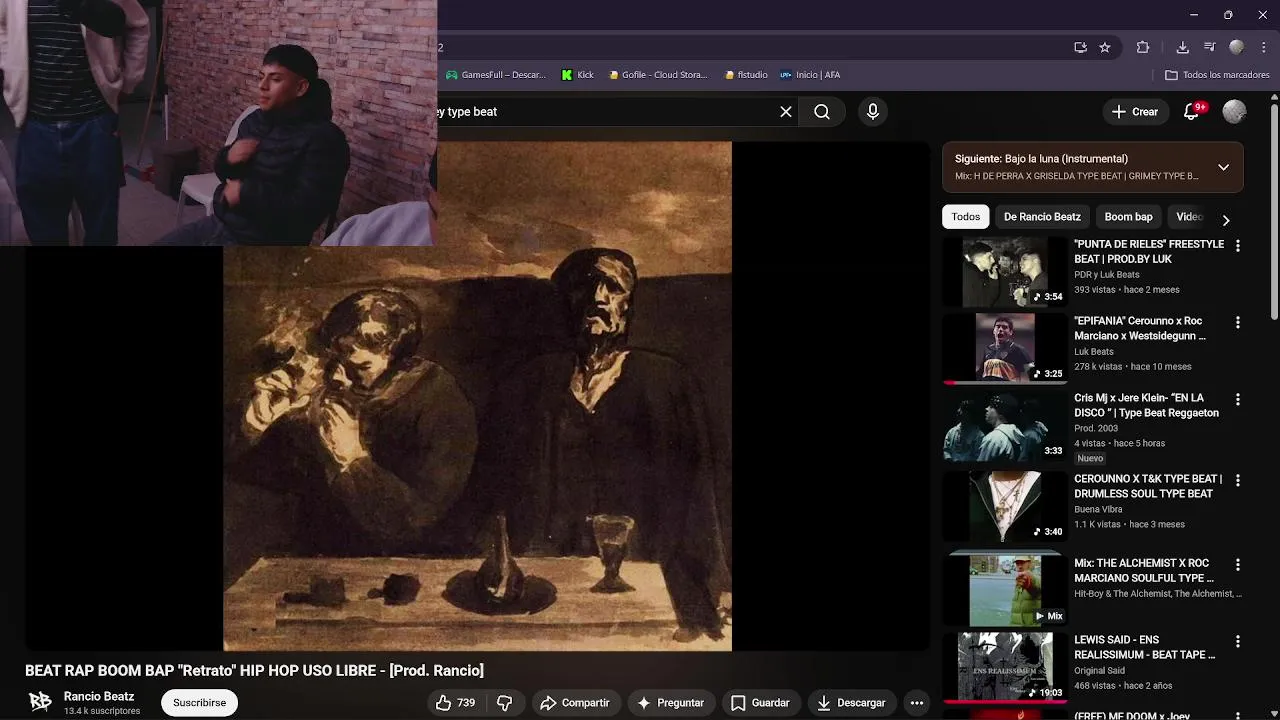The width and height of the screenshot is (1280, 720).
Task: Click the Descargar download button
Action: tap(851, 703)
